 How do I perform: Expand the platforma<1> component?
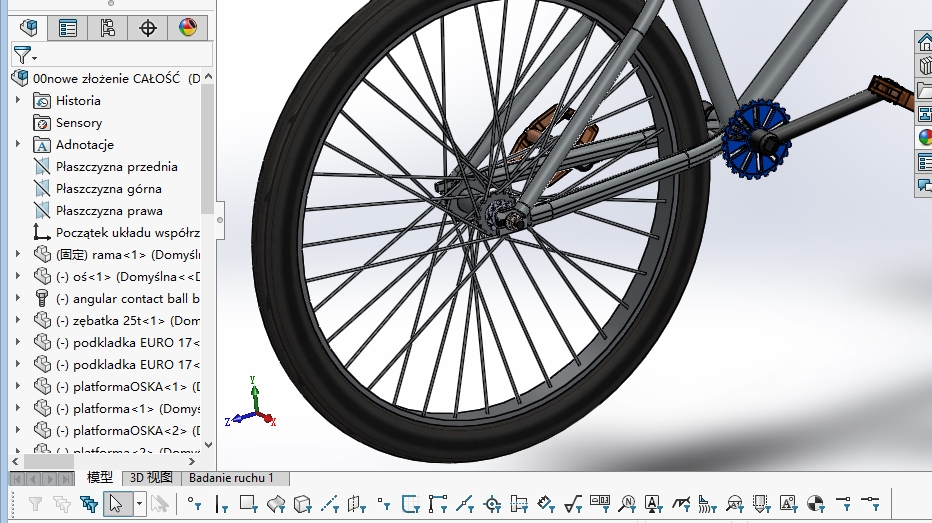coord(18,408)
